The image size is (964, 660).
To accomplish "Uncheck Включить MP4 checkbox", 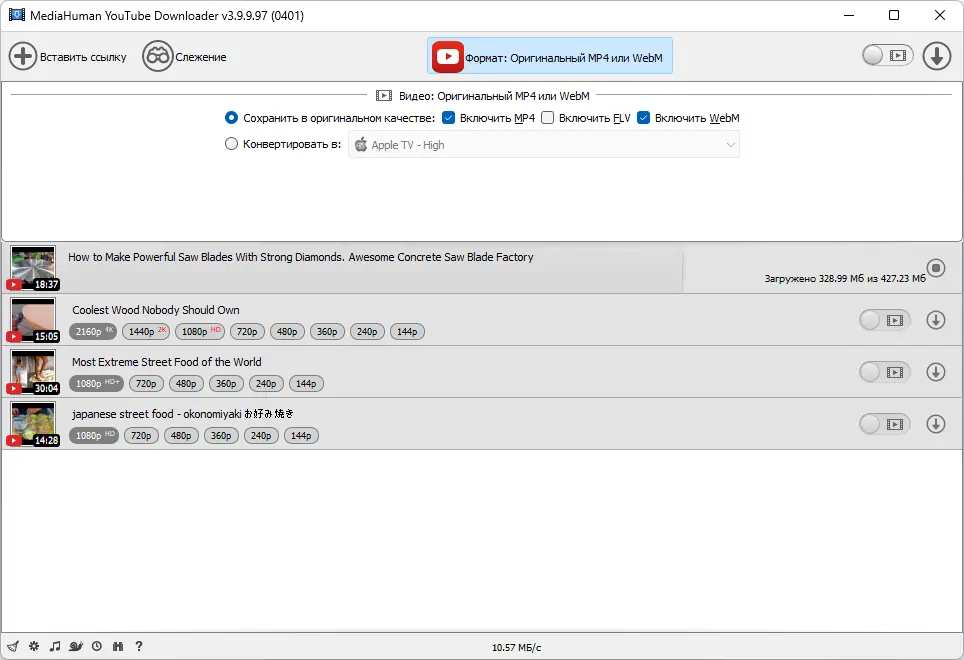I will 449,117.
